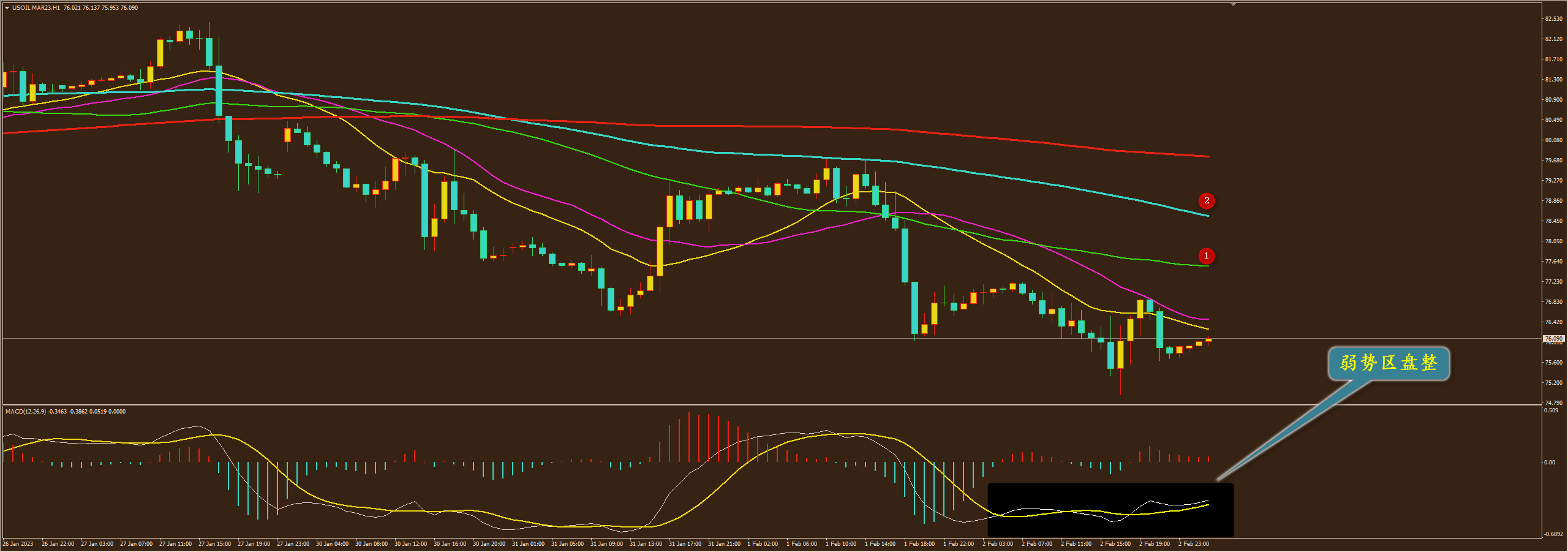Click the chart shift triangle on top edge
1568x552 pixels.
tap(1233, 4)
